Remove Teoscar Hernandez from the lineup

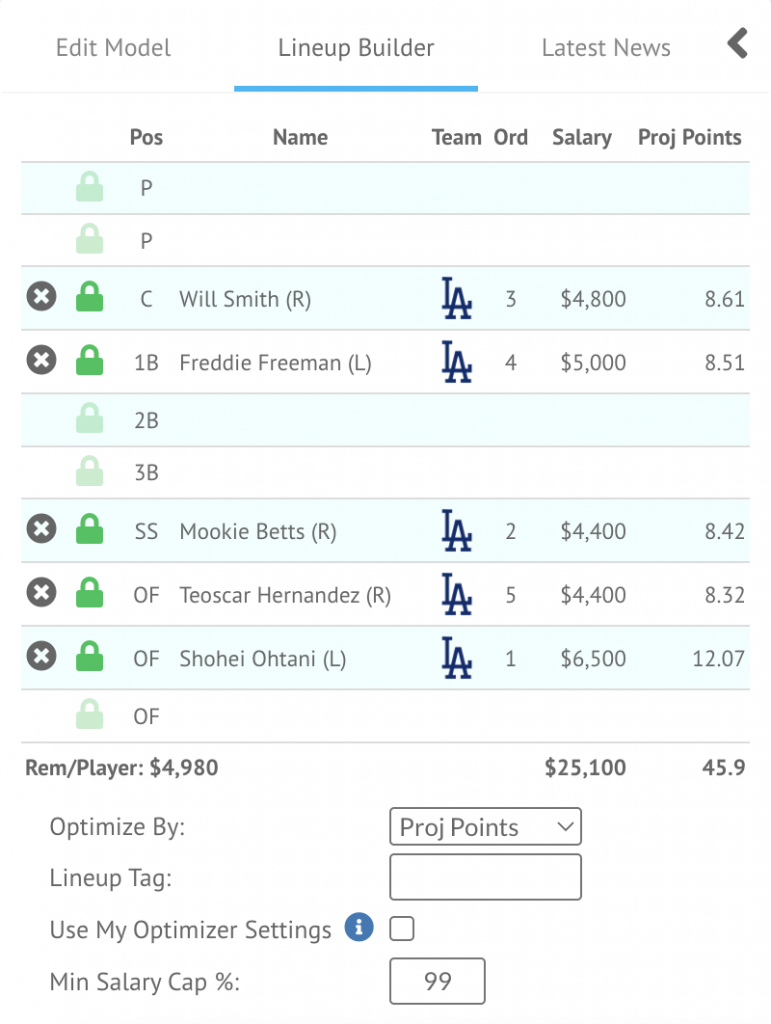(x=41, y=595)
